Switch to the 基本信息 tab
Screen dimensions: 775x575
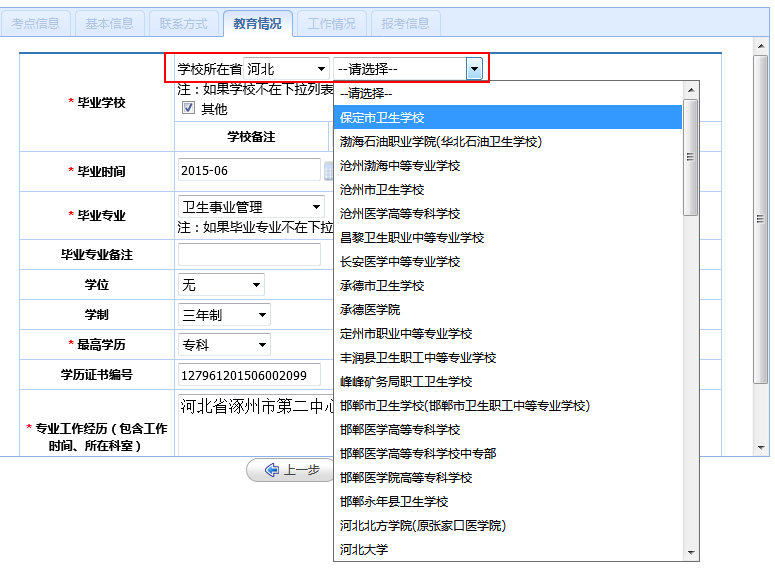pyautogui.click(x=109, y=23)
